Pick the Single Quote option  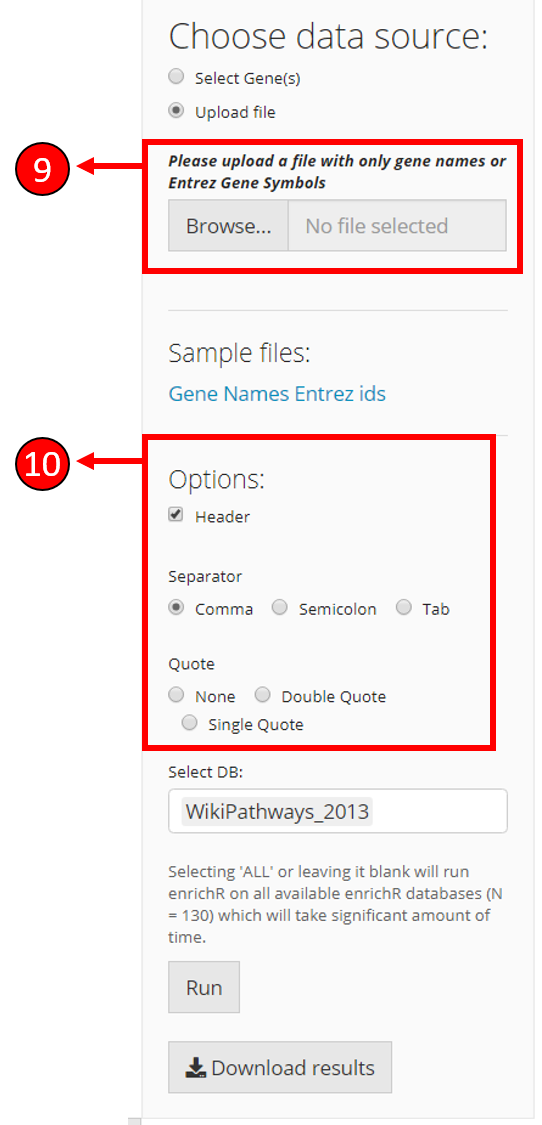coord(190,723)
